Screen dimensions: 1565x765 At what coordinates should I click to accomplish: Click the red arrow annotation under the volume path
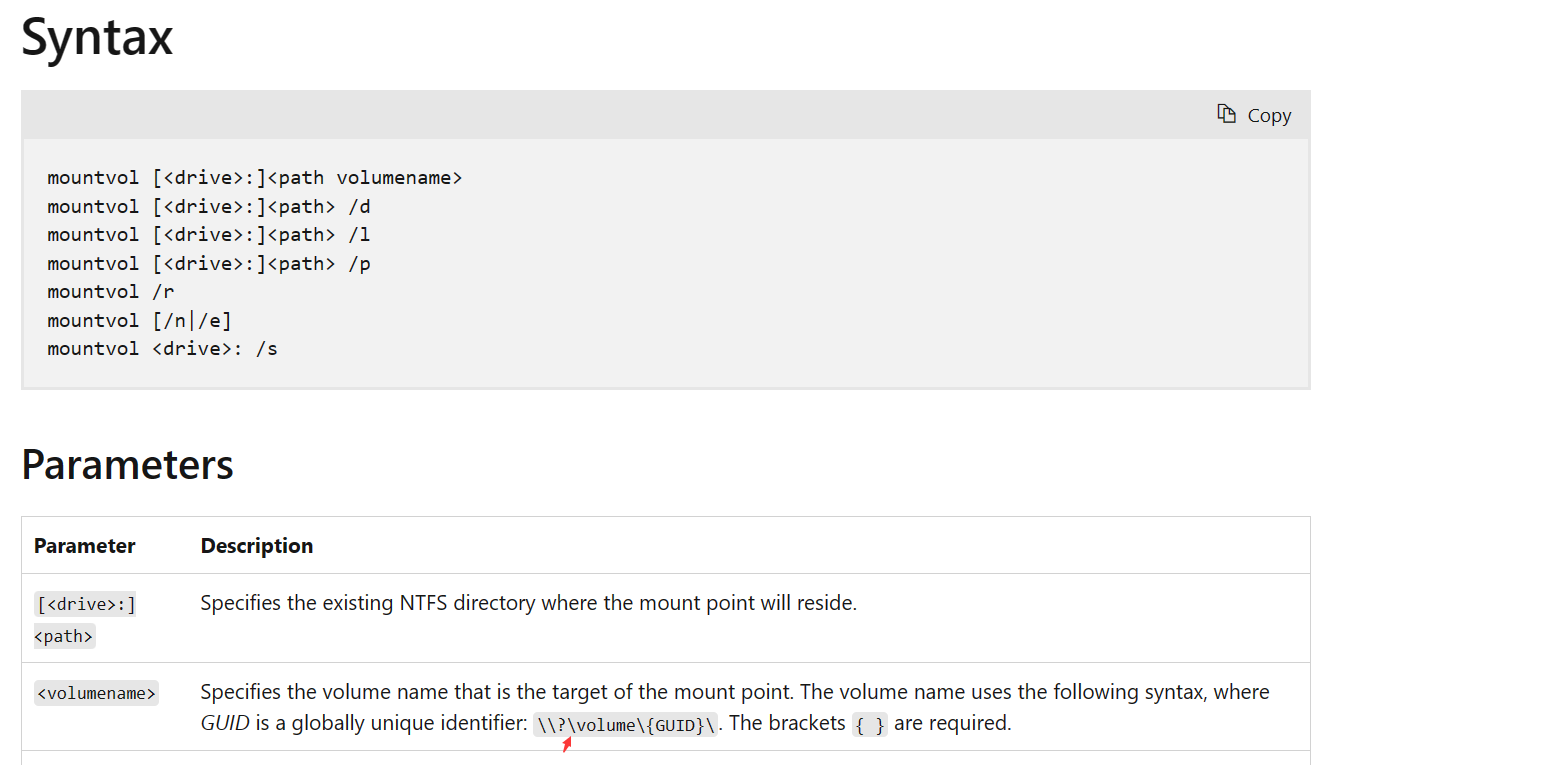pyautogui.click(x=567, y=744)
